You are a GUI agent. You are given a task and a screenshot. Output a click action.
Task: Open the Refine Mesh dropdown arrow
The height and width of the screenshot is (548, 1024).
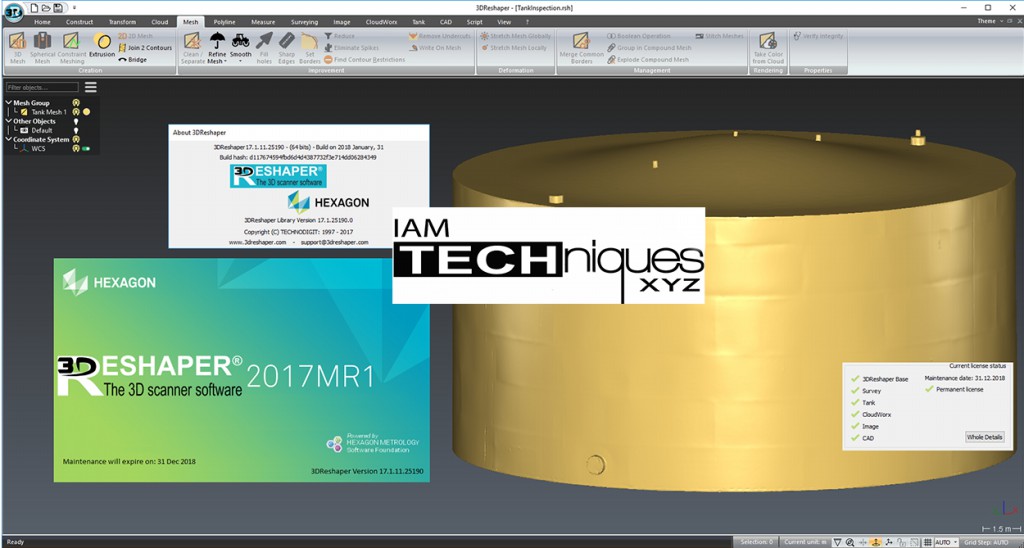[x=225, y=61]
